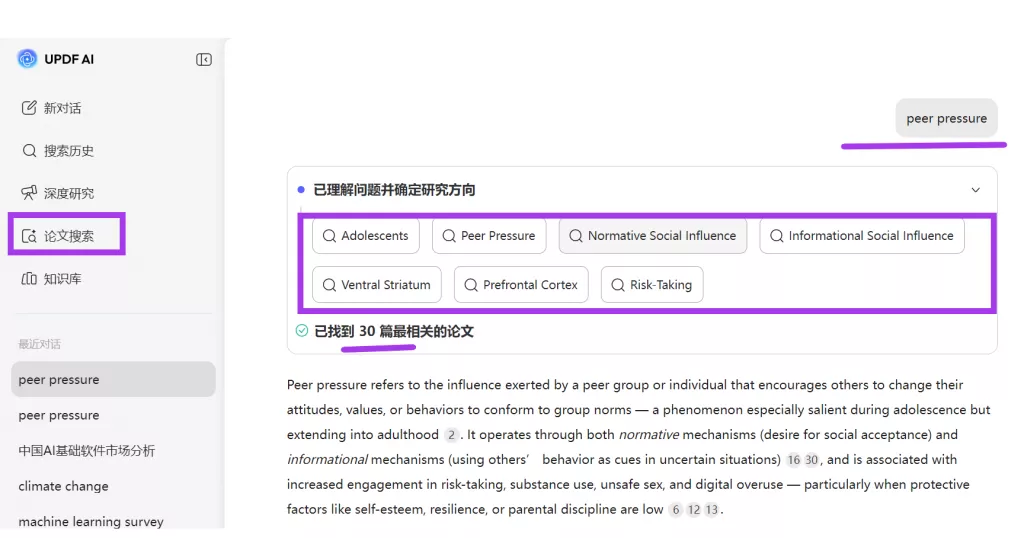Open 搜索历史 search history
The height and width of the screenshot is (538, 1024).
click(x=68, y=151)
